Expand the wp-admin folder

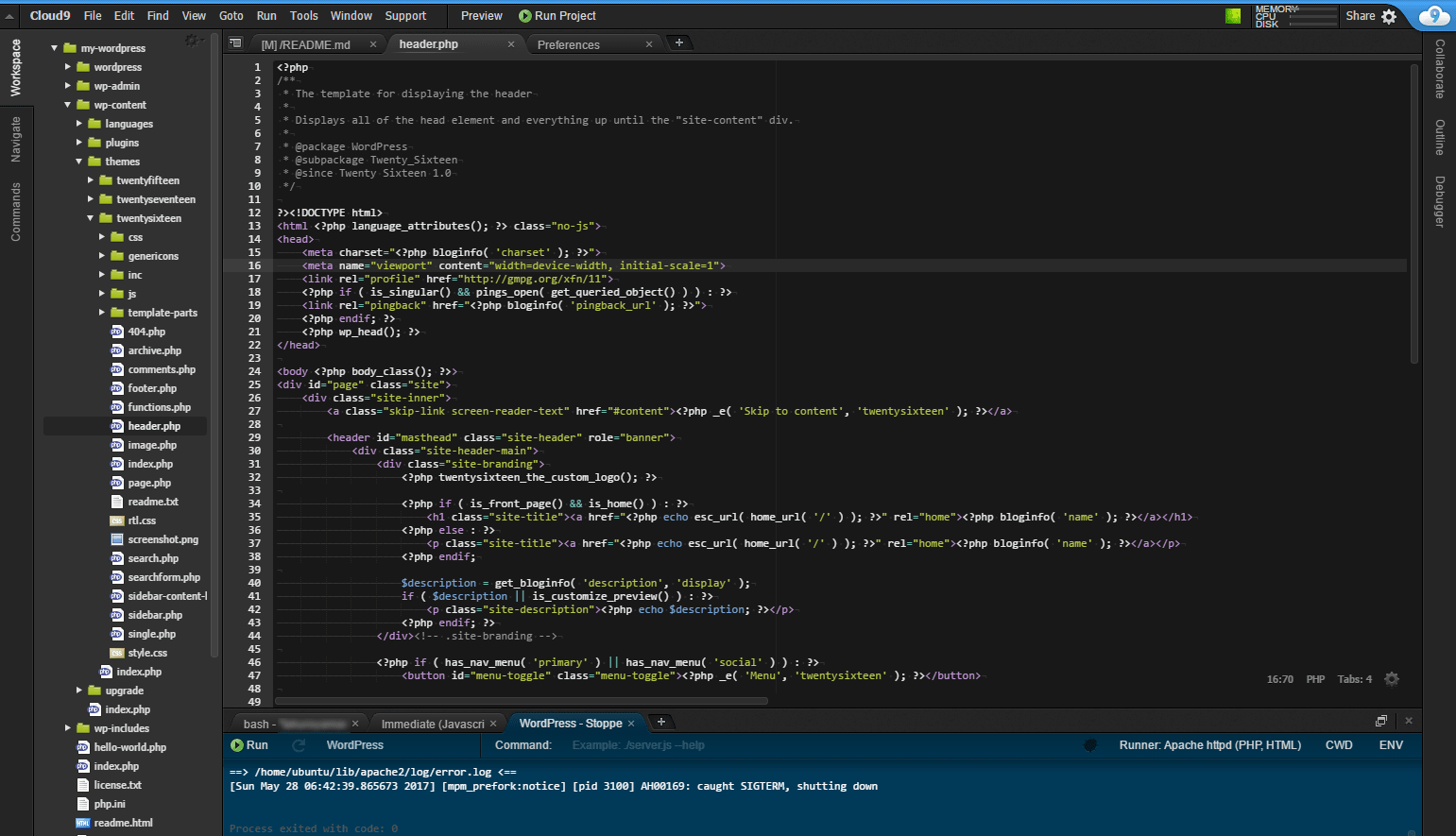[67, 86]
